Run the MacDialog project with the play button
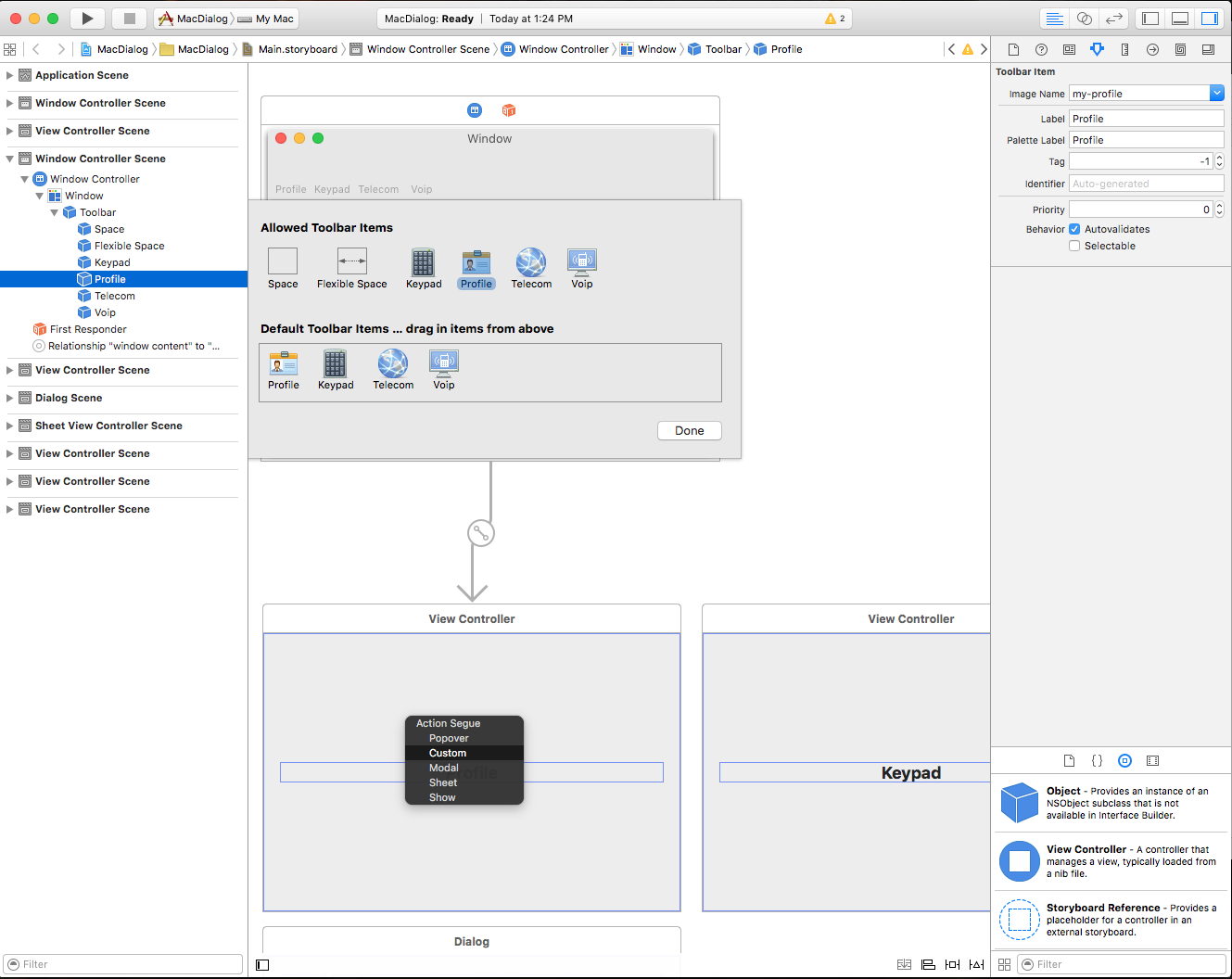 (86, 18)
